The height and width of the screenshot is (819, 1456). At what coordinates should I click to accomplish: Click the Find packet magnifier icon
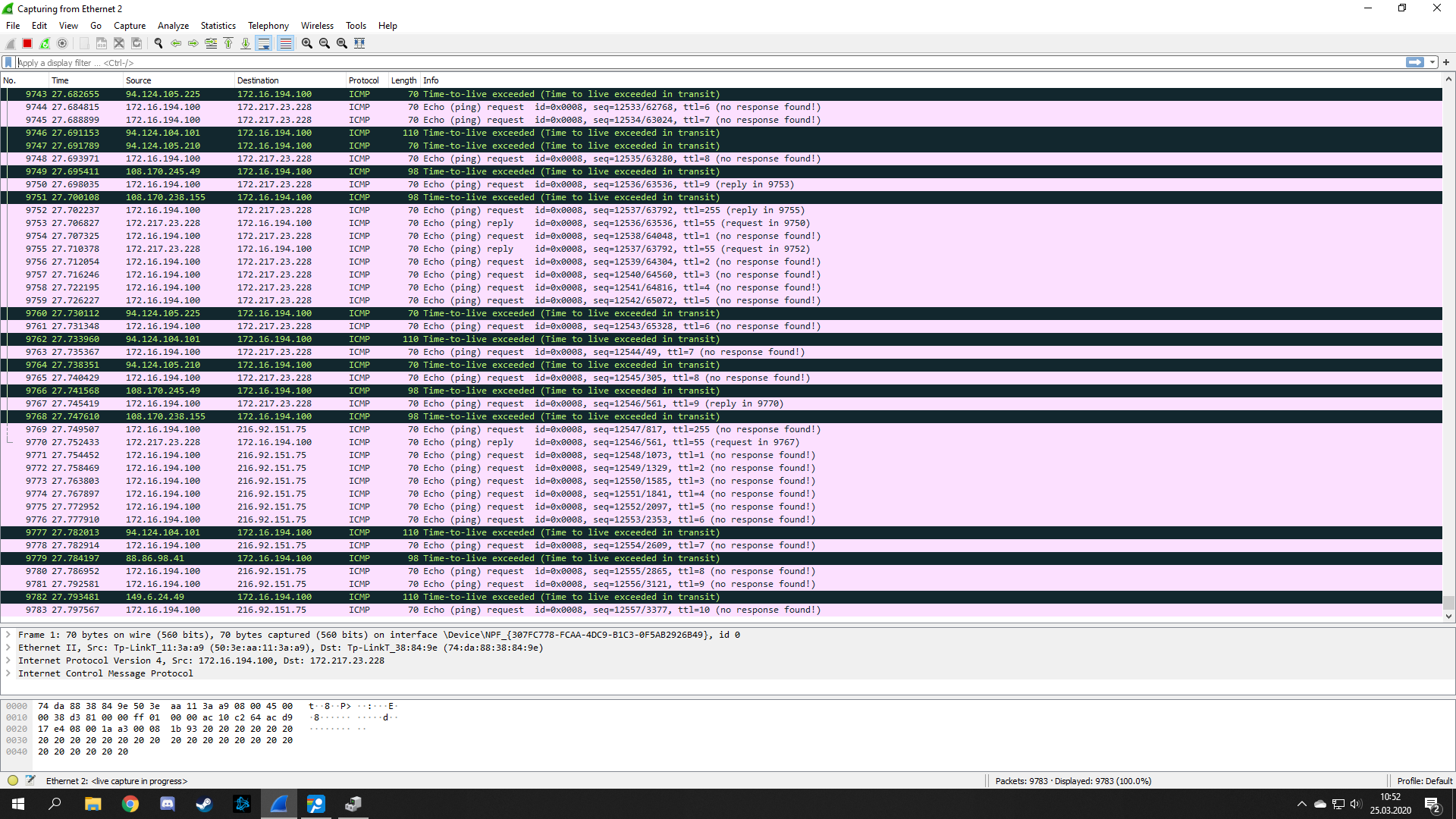(x=158, y=43)
